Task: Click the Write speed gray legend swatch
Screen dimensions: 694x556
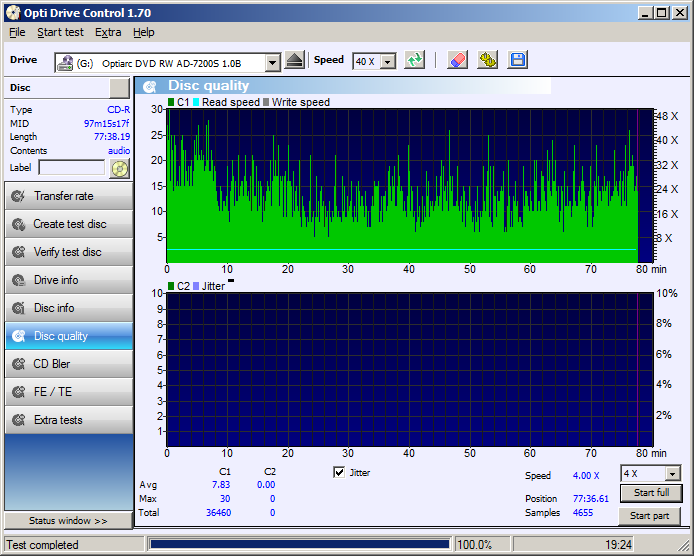Action: click(266, 102)
